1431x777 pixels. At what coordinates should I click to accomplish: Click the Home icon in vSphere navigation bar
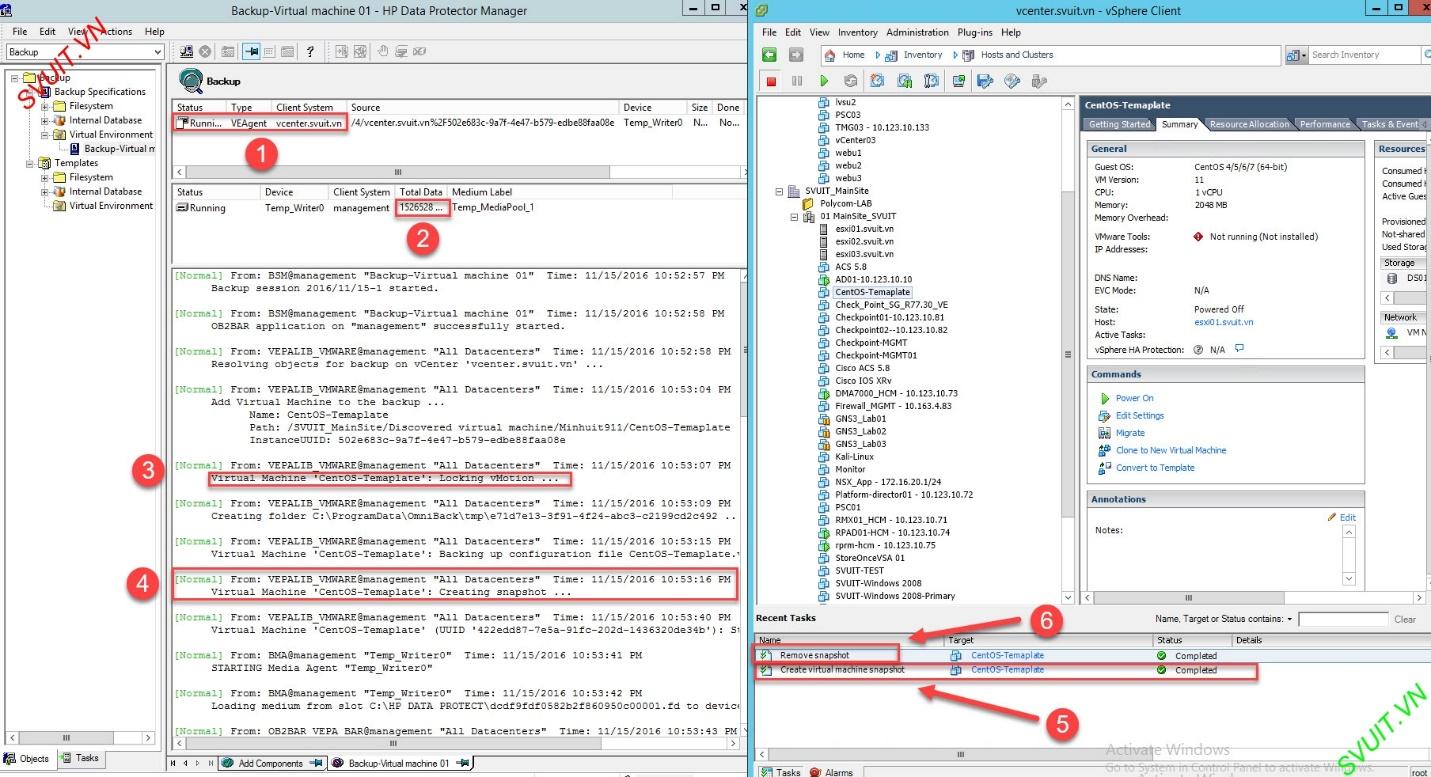(830, 55)
